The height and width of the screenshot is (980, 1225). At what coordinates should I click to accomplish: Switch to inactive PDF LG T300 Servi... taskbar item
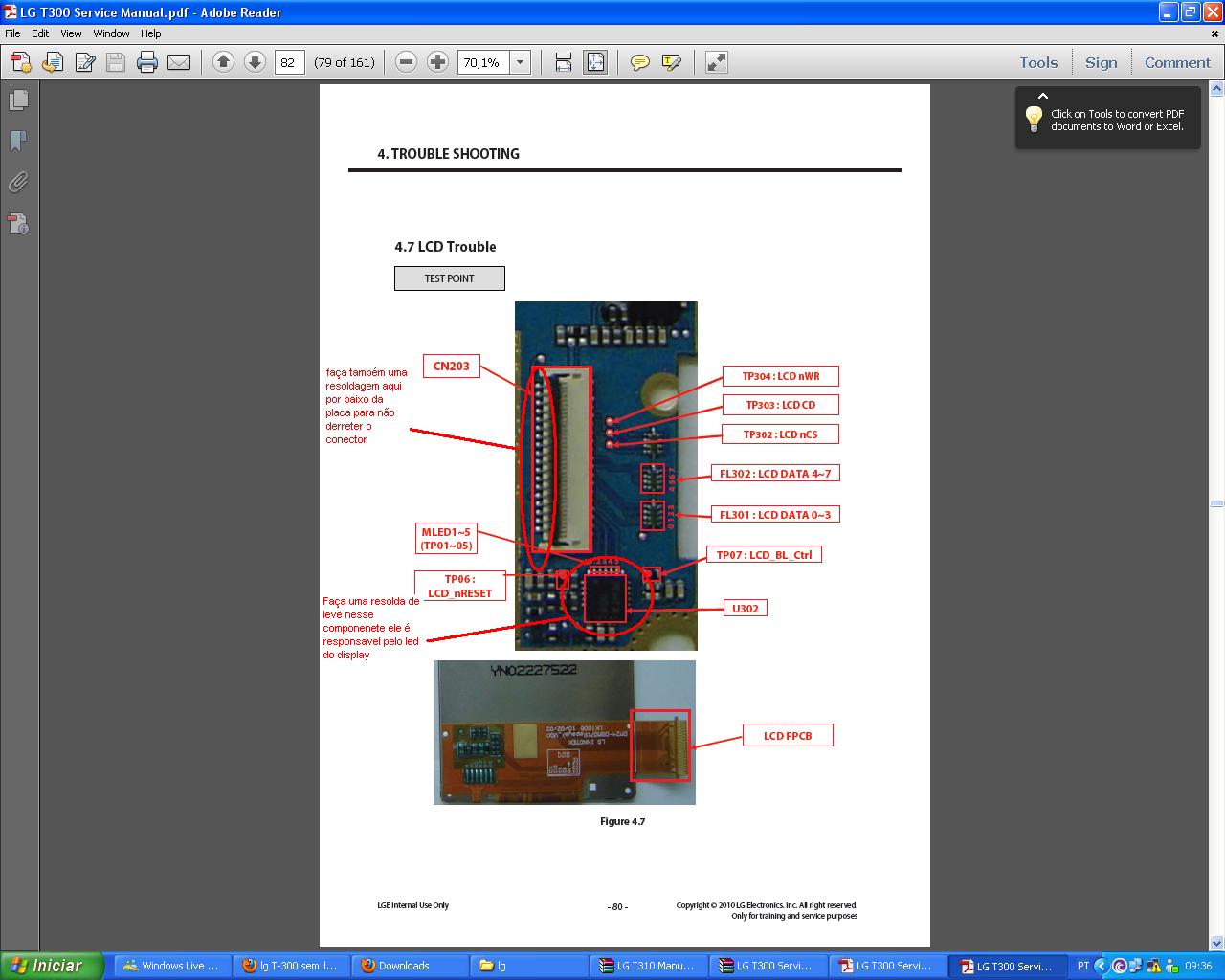click(x=886, y=966)
